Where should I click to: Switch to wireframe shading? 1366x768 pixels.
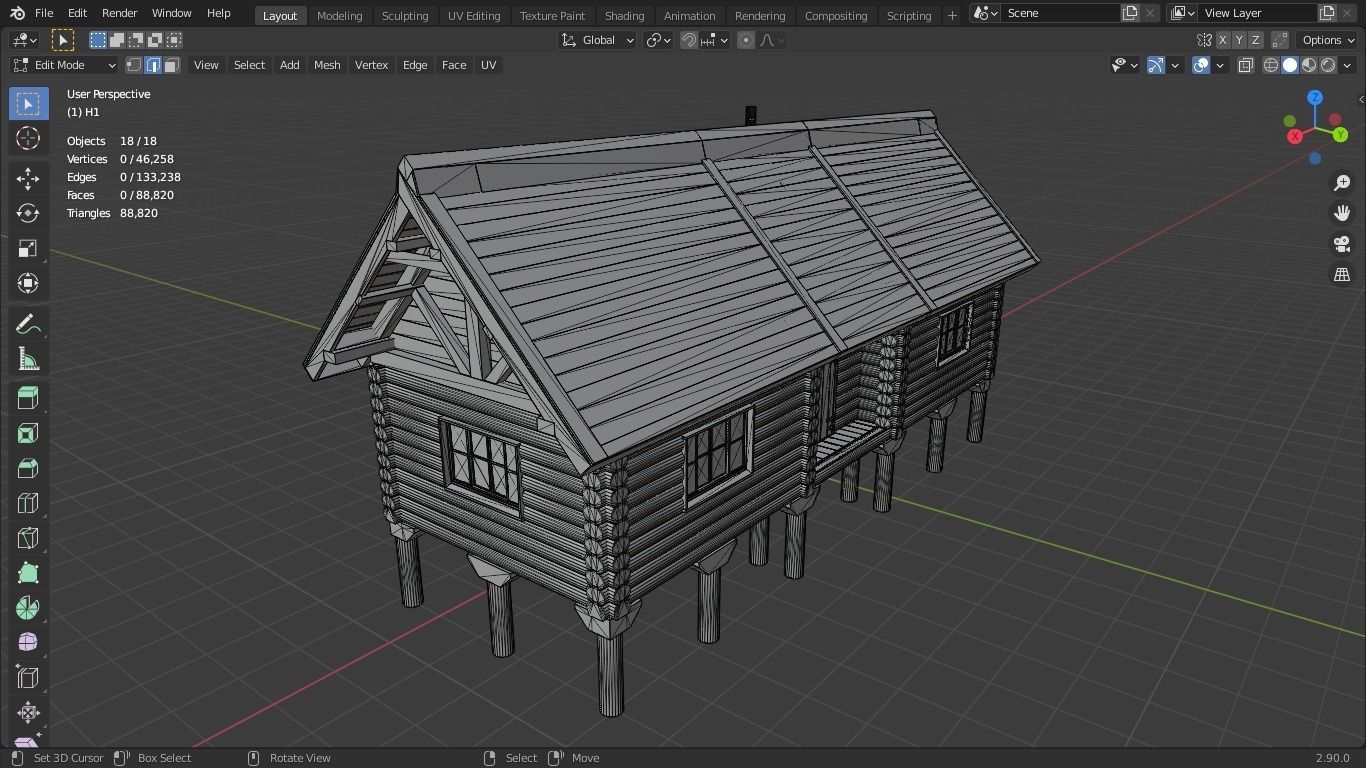[1271, 65]
